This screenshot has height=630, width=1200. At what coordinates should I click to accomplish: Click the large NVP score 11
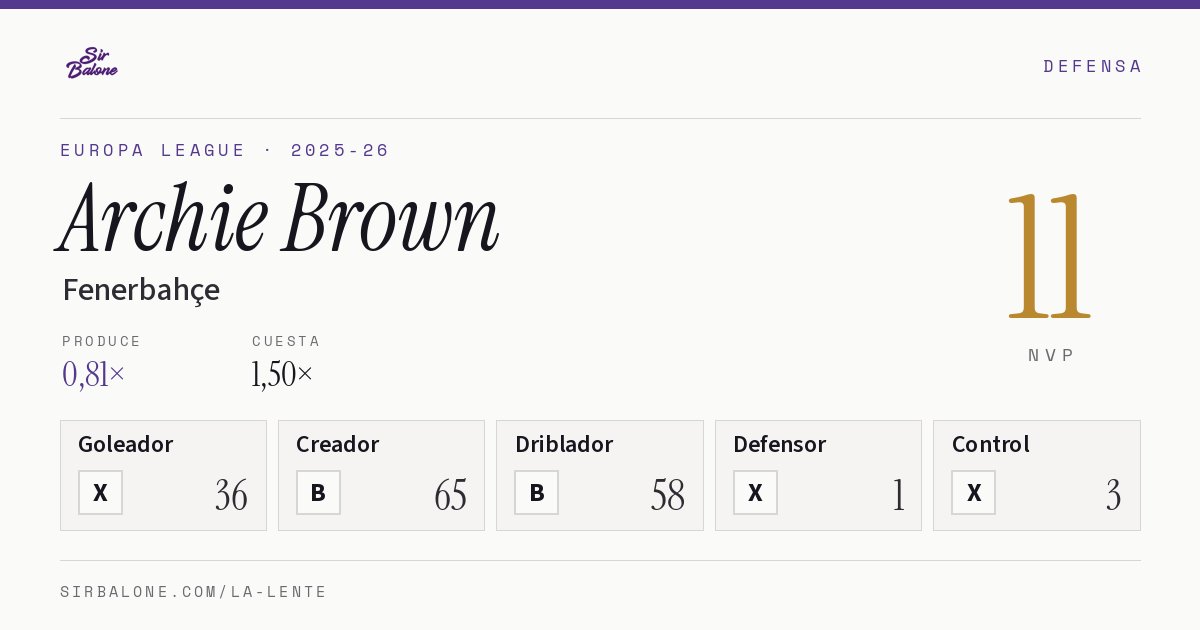click(x=1049, y=255)
